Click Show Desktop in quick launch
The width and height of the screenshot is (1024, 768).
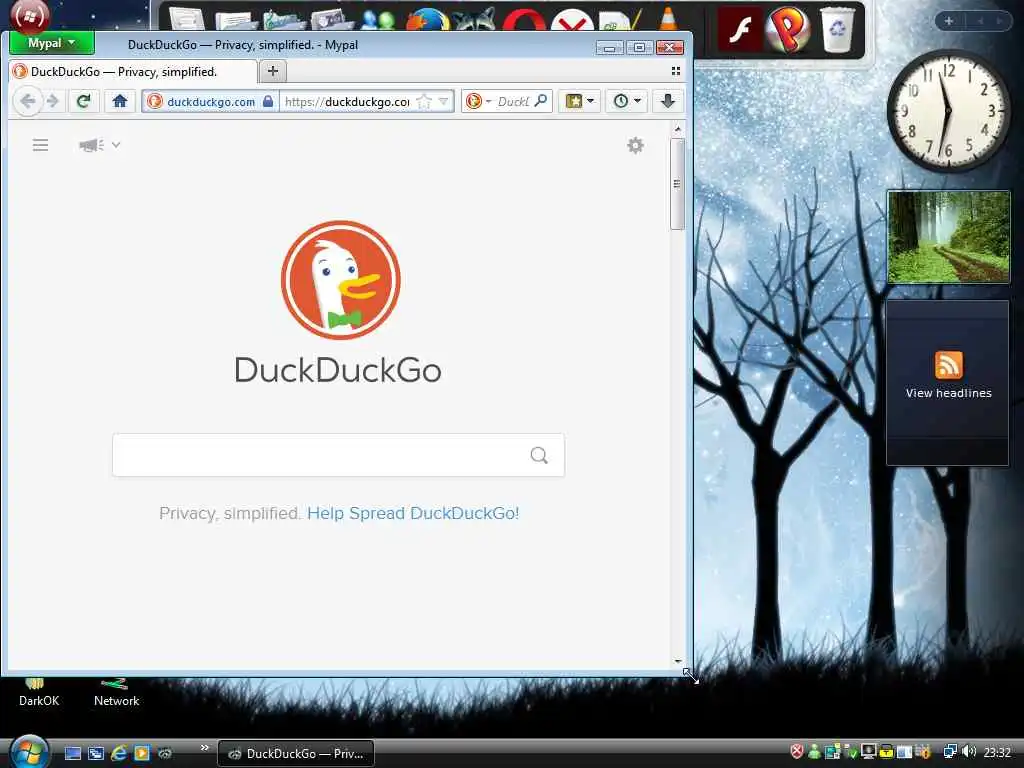[x=73, y=753]
